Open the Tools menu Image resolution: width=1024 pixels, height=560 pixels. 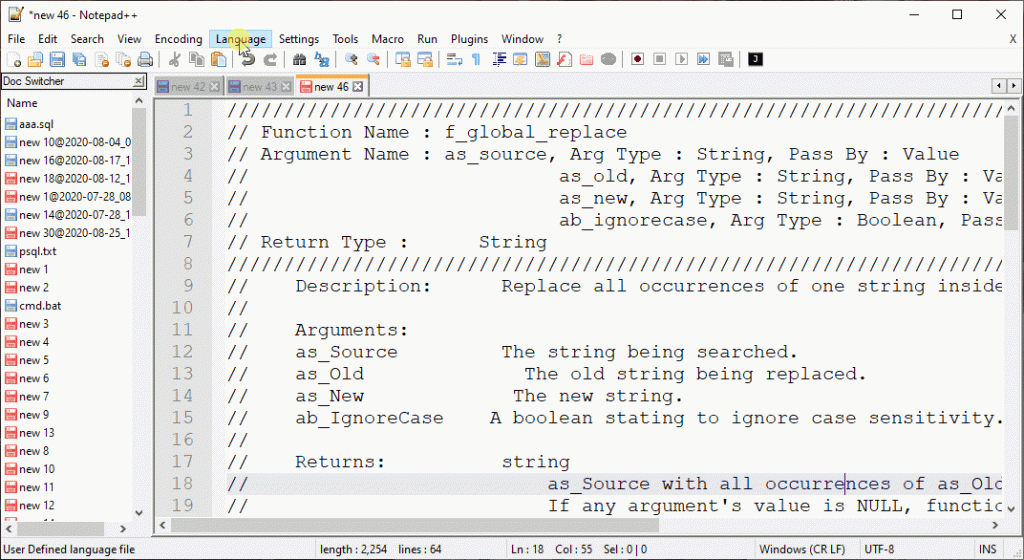345,39
